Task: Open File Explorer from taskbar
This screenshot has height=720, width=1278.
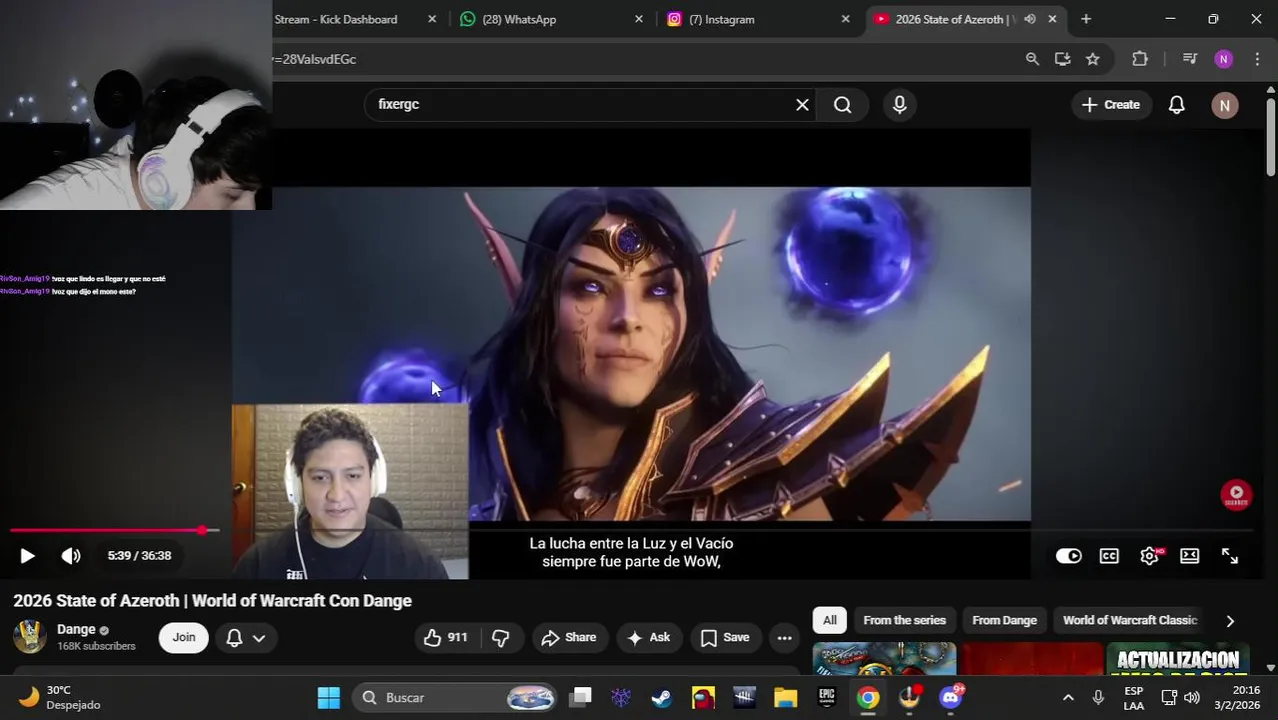Action: tap(785, 698)
